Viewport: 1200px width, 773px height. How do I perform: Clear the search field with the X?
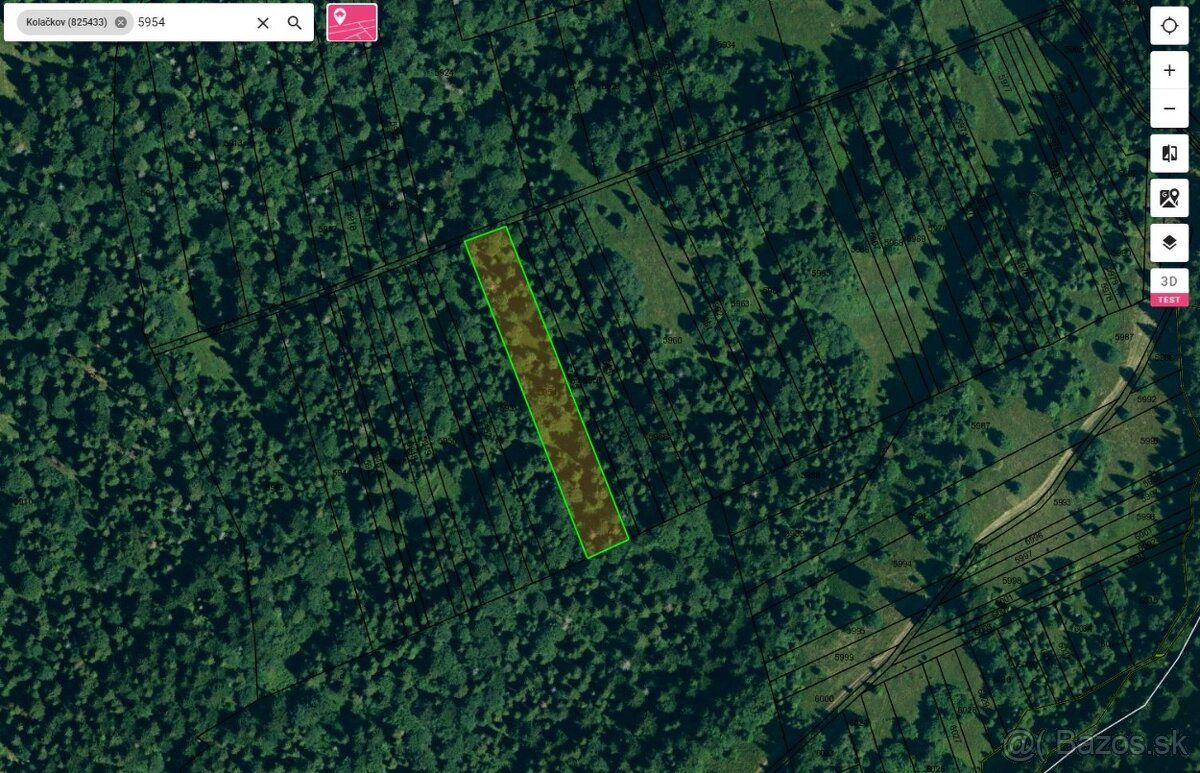[263, 22]
